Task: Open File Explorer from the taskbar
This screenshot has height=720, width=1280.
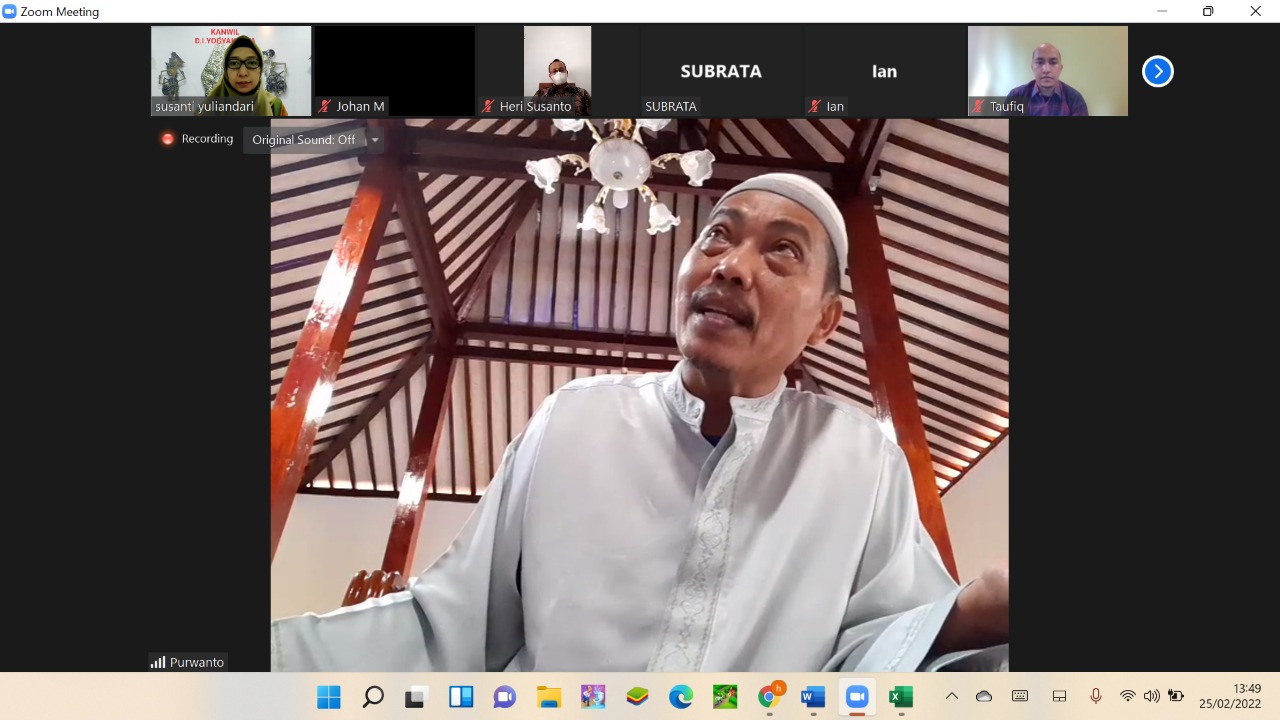Action: [x=548, y=697]
